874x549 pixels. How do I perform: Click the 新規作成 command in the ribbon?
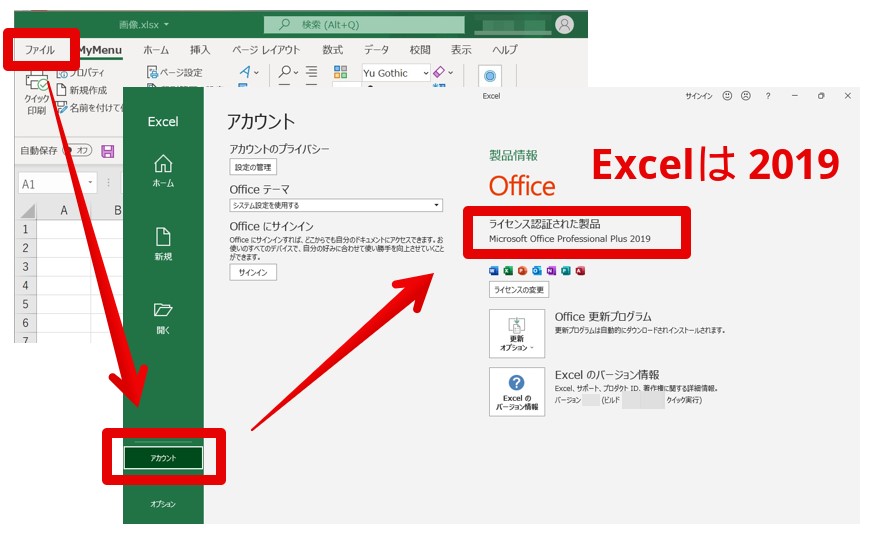[x=82, y=90]
